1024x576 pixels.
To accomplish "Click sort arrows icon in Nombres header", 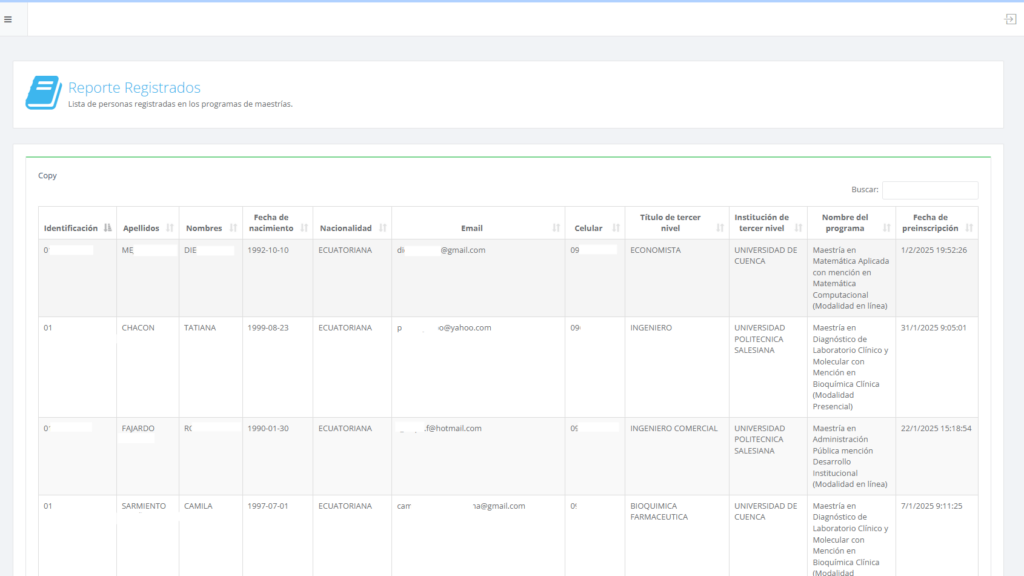I will point(233,228).
